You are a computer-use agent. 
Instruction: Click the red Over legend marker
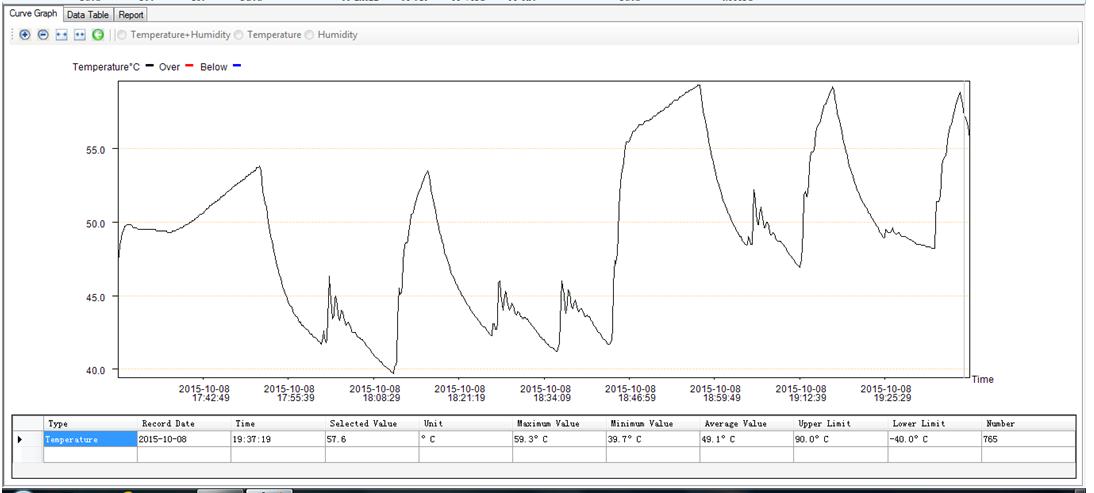[190, 67]
